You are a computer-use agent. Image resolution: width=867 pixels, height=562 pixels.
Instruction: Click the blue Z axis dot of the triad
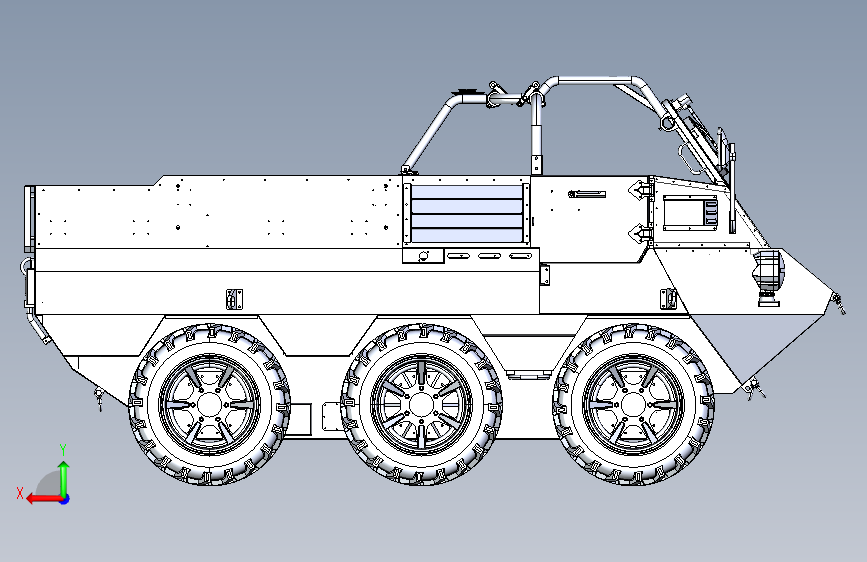click(65, 499)
